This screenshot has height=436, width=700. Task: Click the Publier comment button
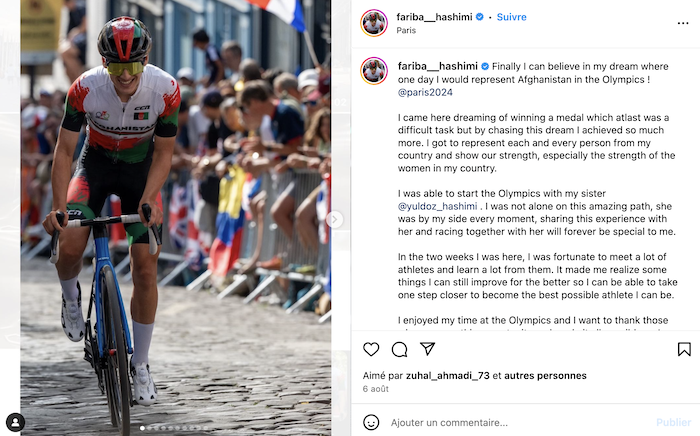pos(674,422)
